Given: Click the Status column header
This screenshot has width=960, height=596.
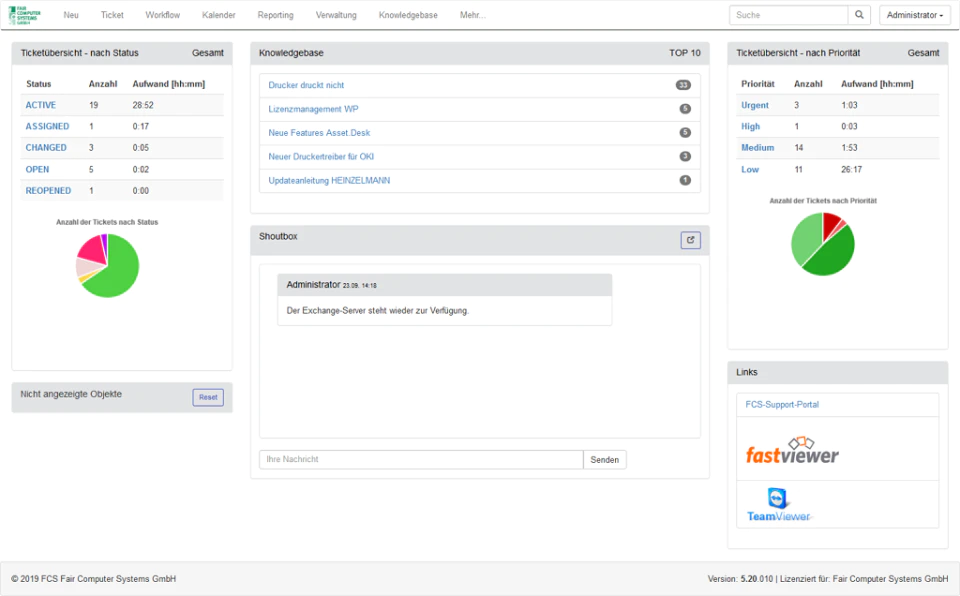Looking at the screenshot, I should pos(39,83).
